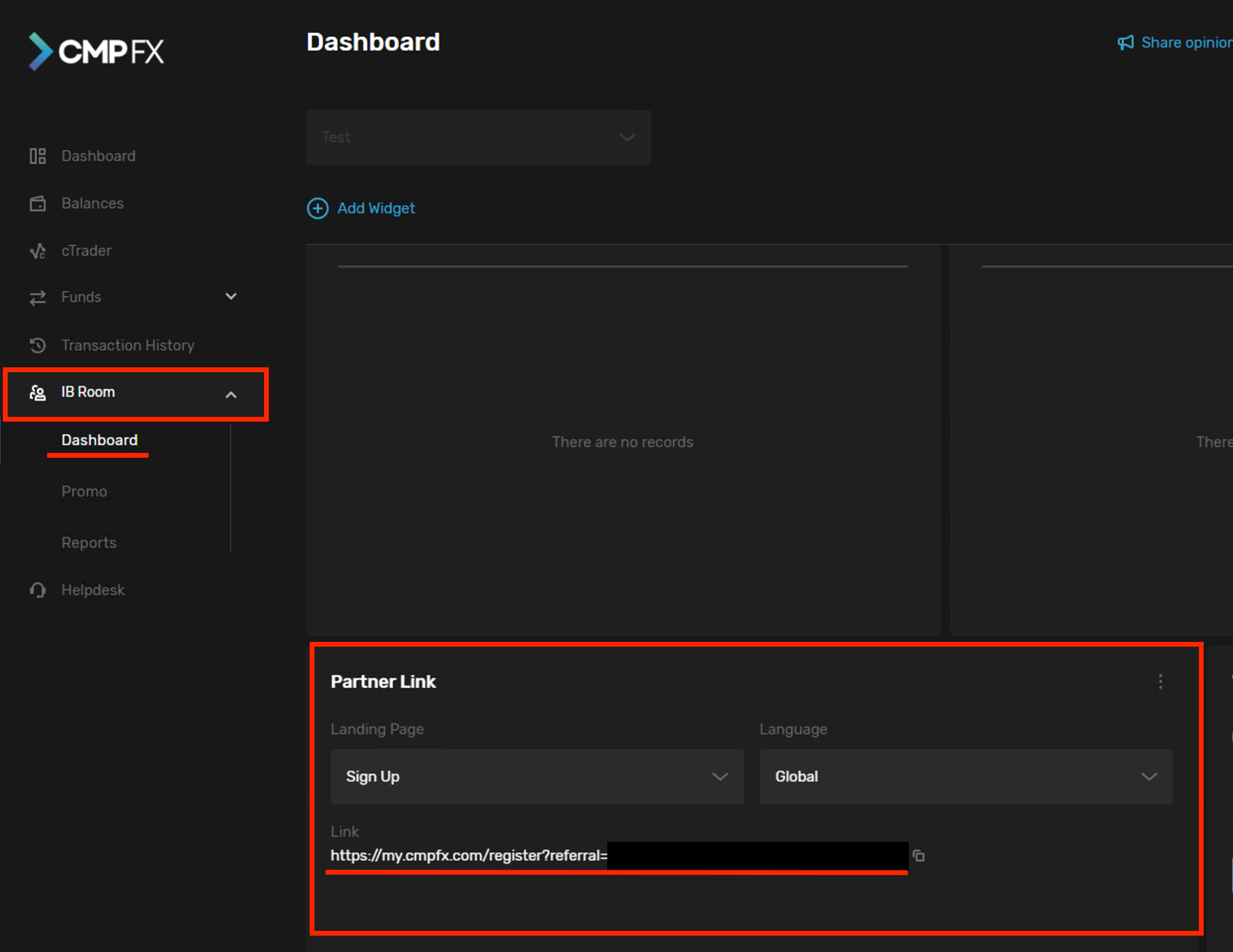Click the Balances wallet icon

click(38, 204)
